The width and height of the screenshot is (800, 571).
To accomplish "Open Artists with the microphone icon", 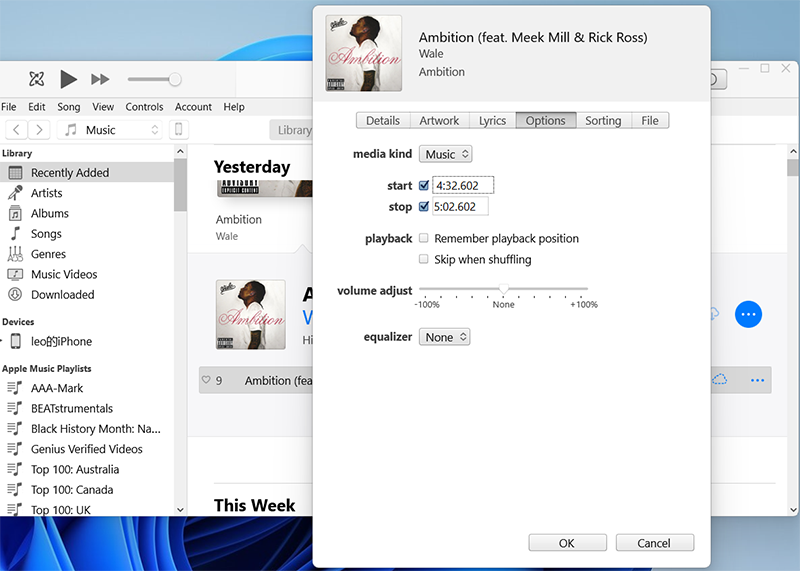I will 46,193.
